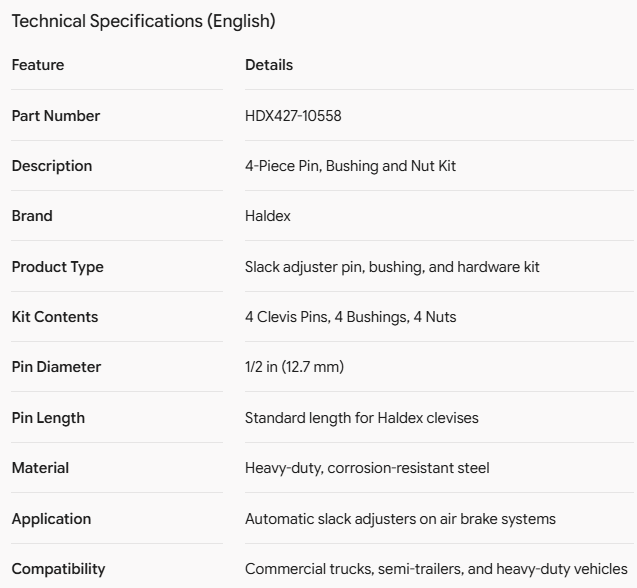Screen dimensions: 637x588
Task: Select part number value HDX427-10558
Action: [x=293, y=116]
